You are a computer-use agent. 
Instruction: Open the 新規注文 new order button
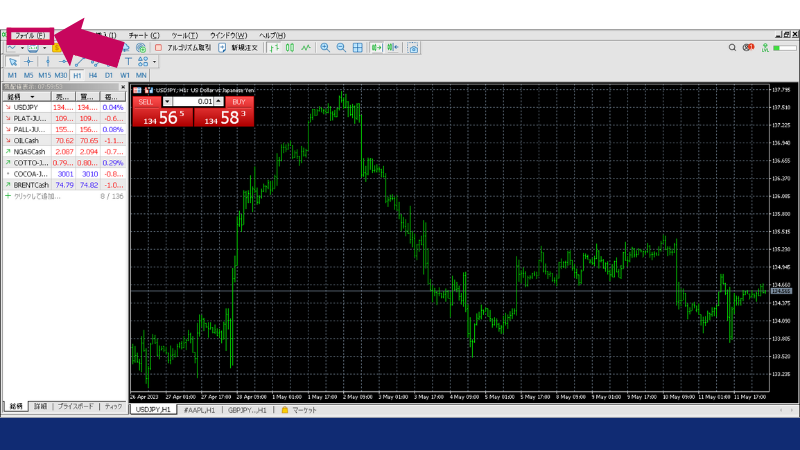click(238, 47)
